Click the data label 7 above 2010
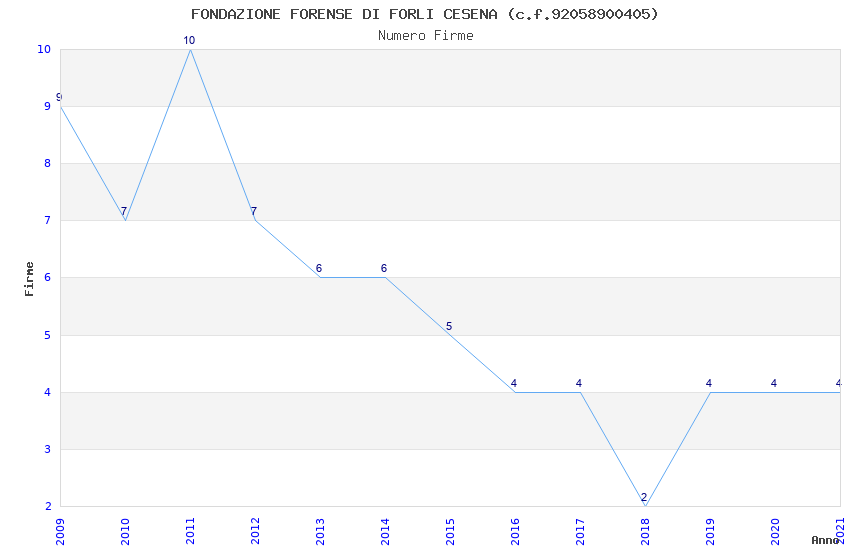The height and width of the screenshot is (550, 850). tap(124, 211)
